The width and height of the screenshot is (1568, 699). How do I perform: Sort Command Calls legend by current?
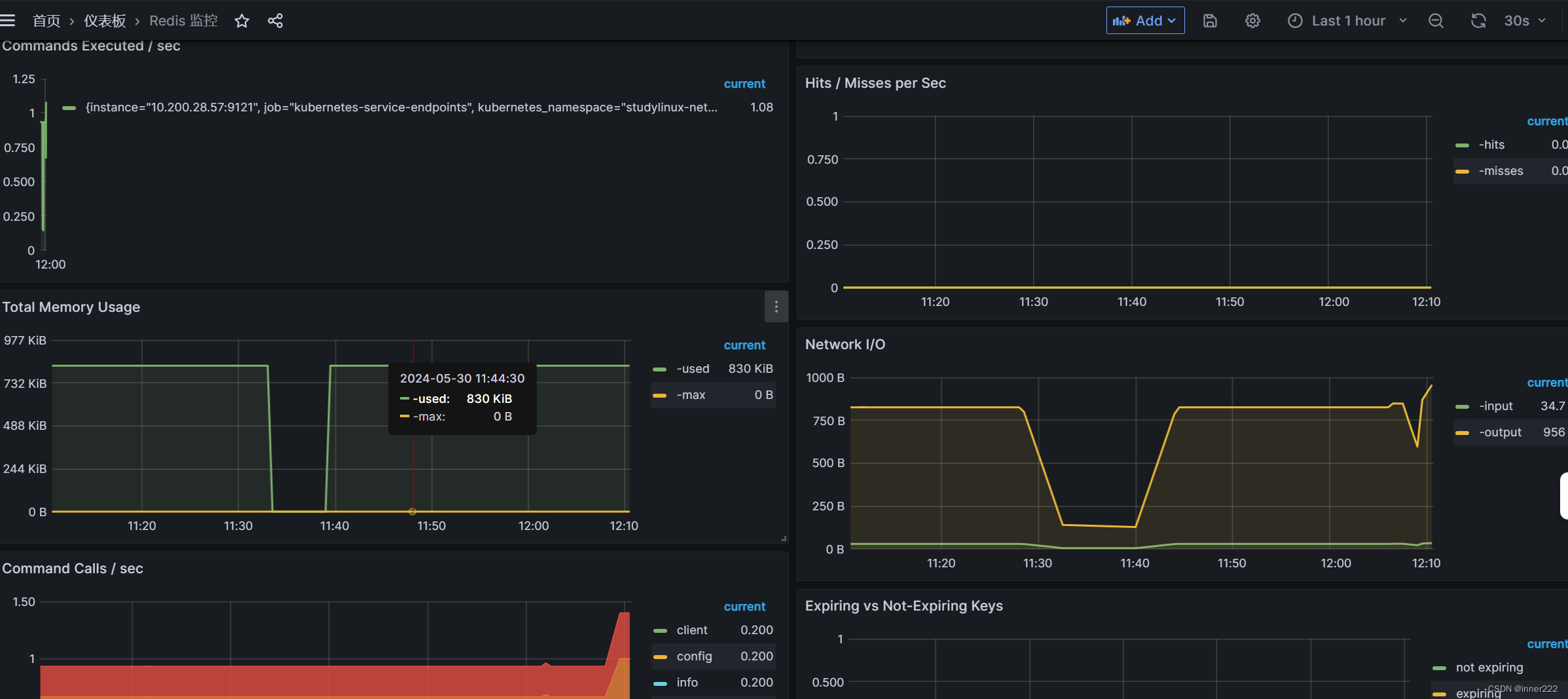[744, 607]
